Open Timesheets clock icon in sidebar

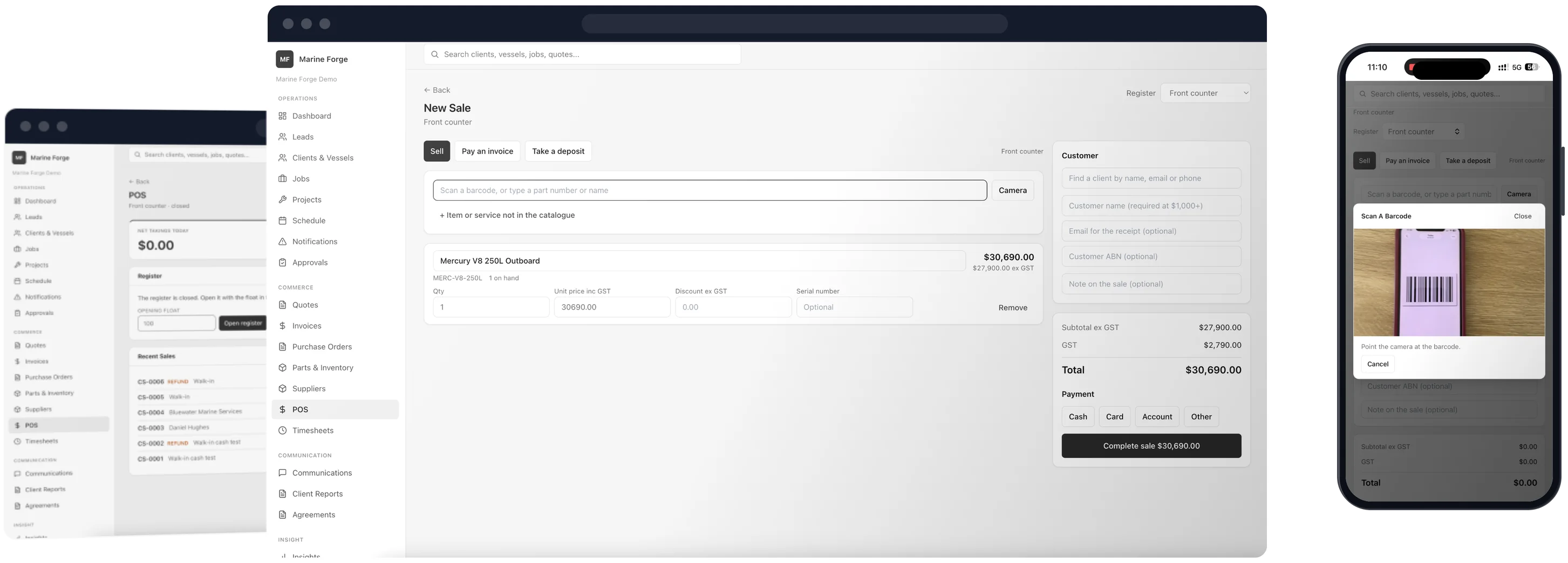(x=282, y=430)
